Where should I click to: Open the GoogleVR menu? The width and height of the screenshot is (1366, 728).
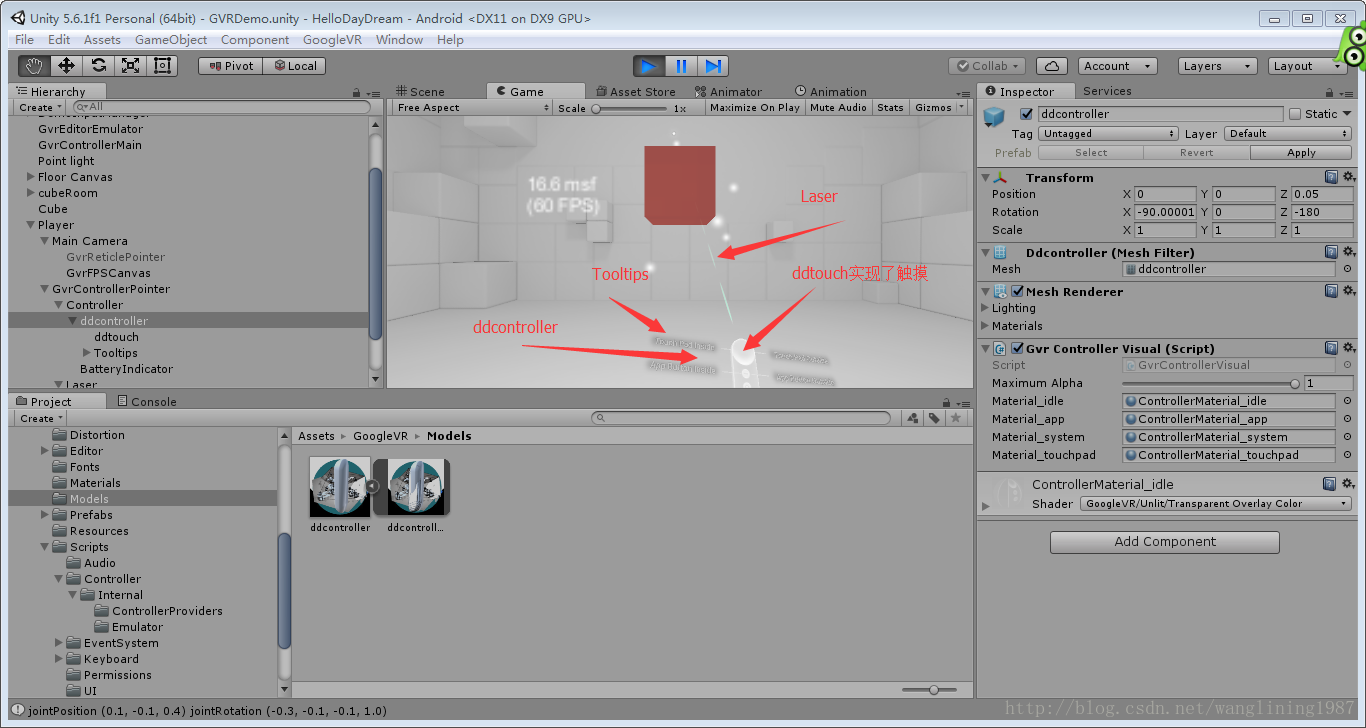[333, 40]
